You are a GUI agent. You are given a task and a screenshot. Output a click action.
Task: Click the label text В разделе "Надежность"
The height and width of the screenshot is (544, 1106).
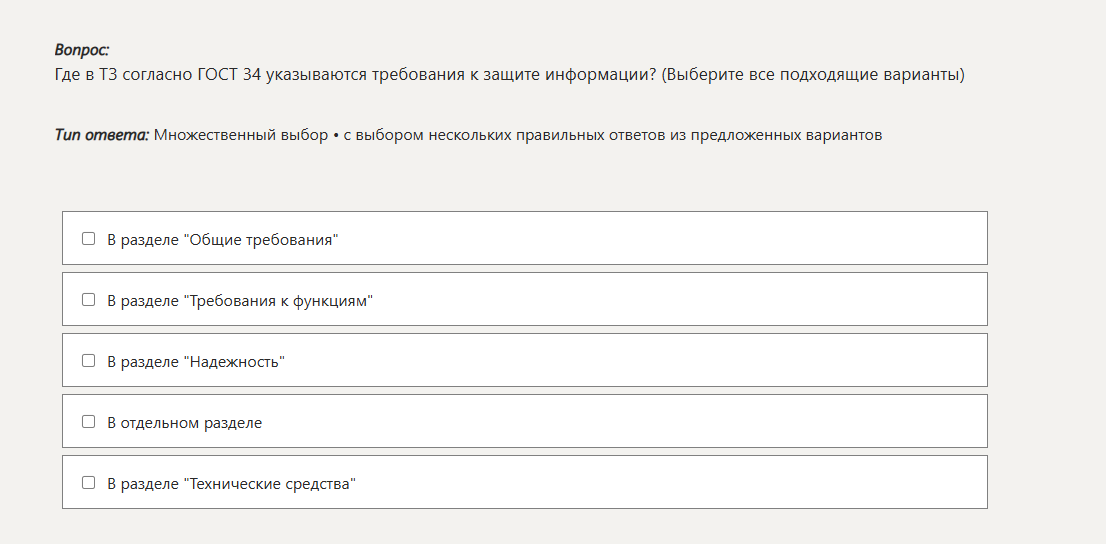[x=196, y=362]
